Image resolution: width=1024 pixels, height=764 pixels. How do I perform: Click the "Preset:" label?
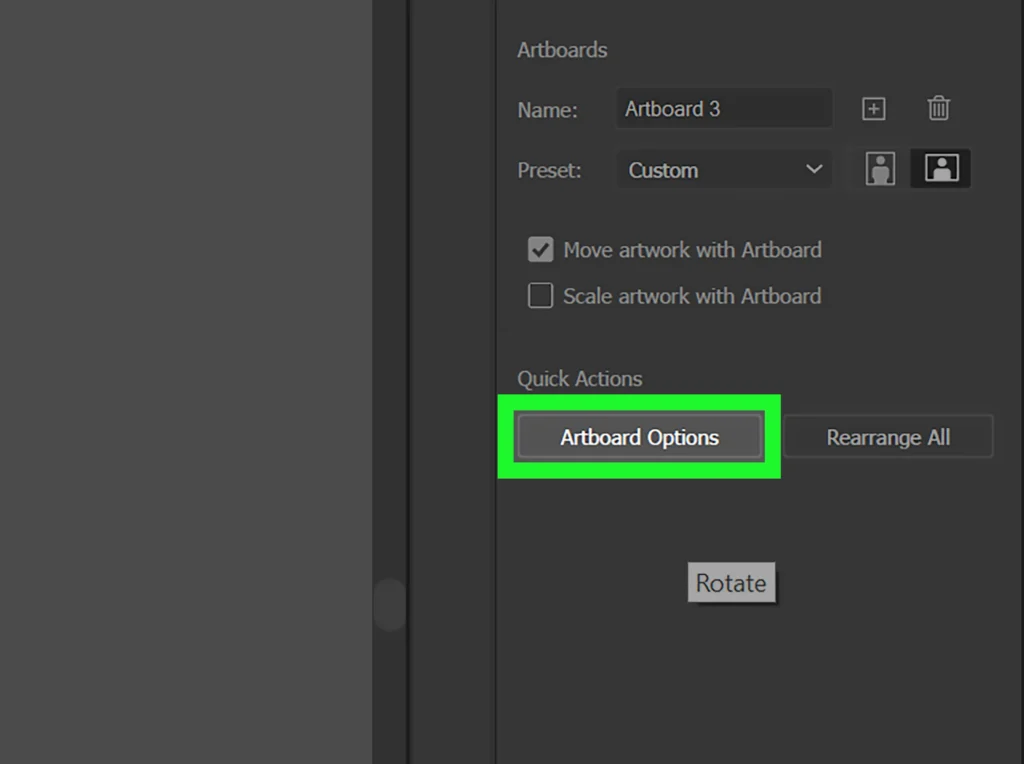(549, 170)
